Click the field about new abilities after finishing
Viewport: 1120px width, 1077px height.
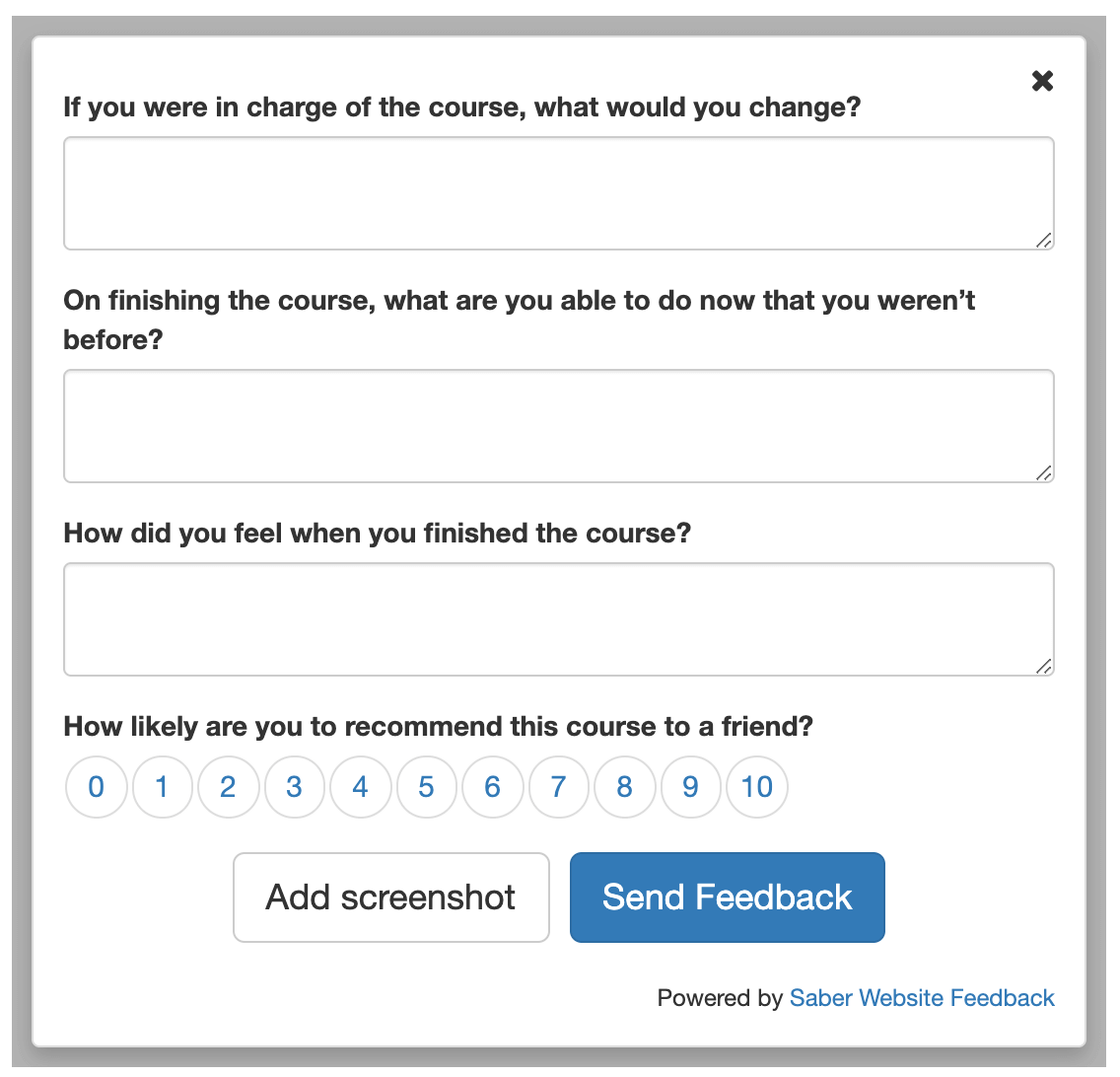point(559,425)
